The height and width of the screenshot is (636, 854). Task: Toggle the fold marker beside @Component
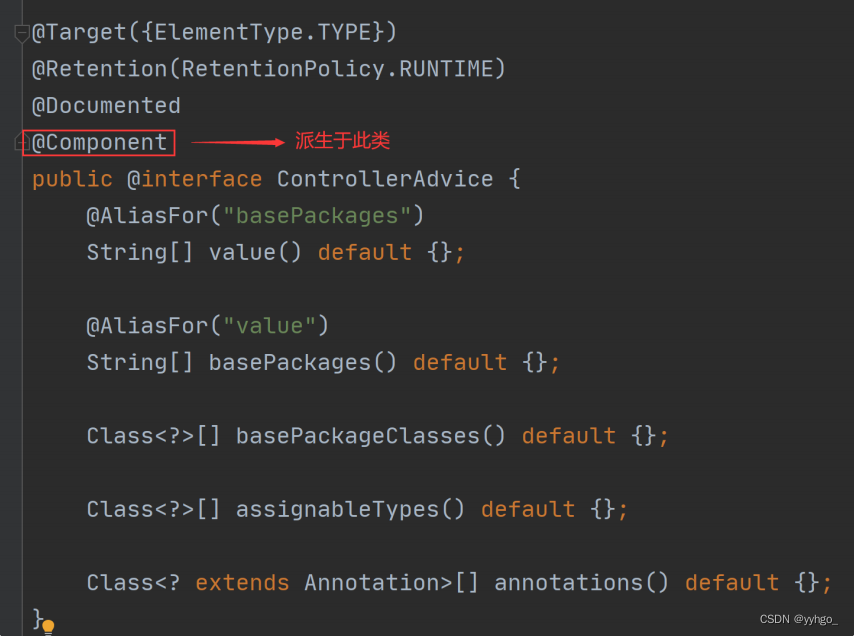coord(21,142)
